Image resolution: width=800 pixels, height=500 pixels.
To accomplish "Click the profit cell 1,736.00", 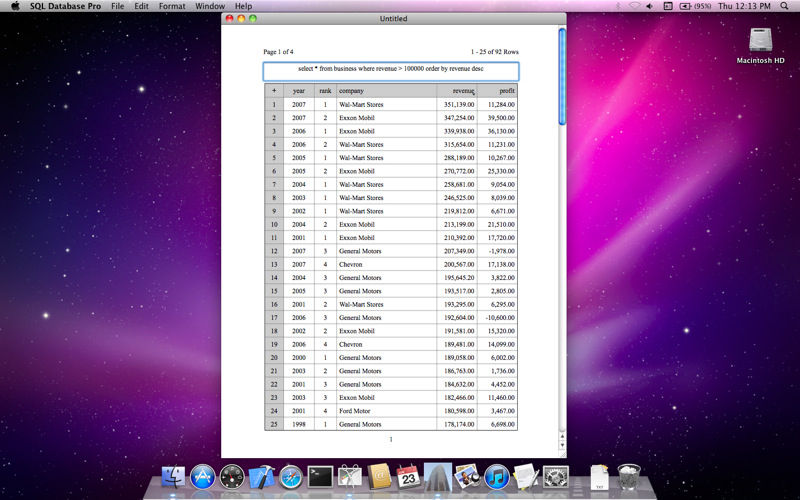I will [x=497, y=371].
